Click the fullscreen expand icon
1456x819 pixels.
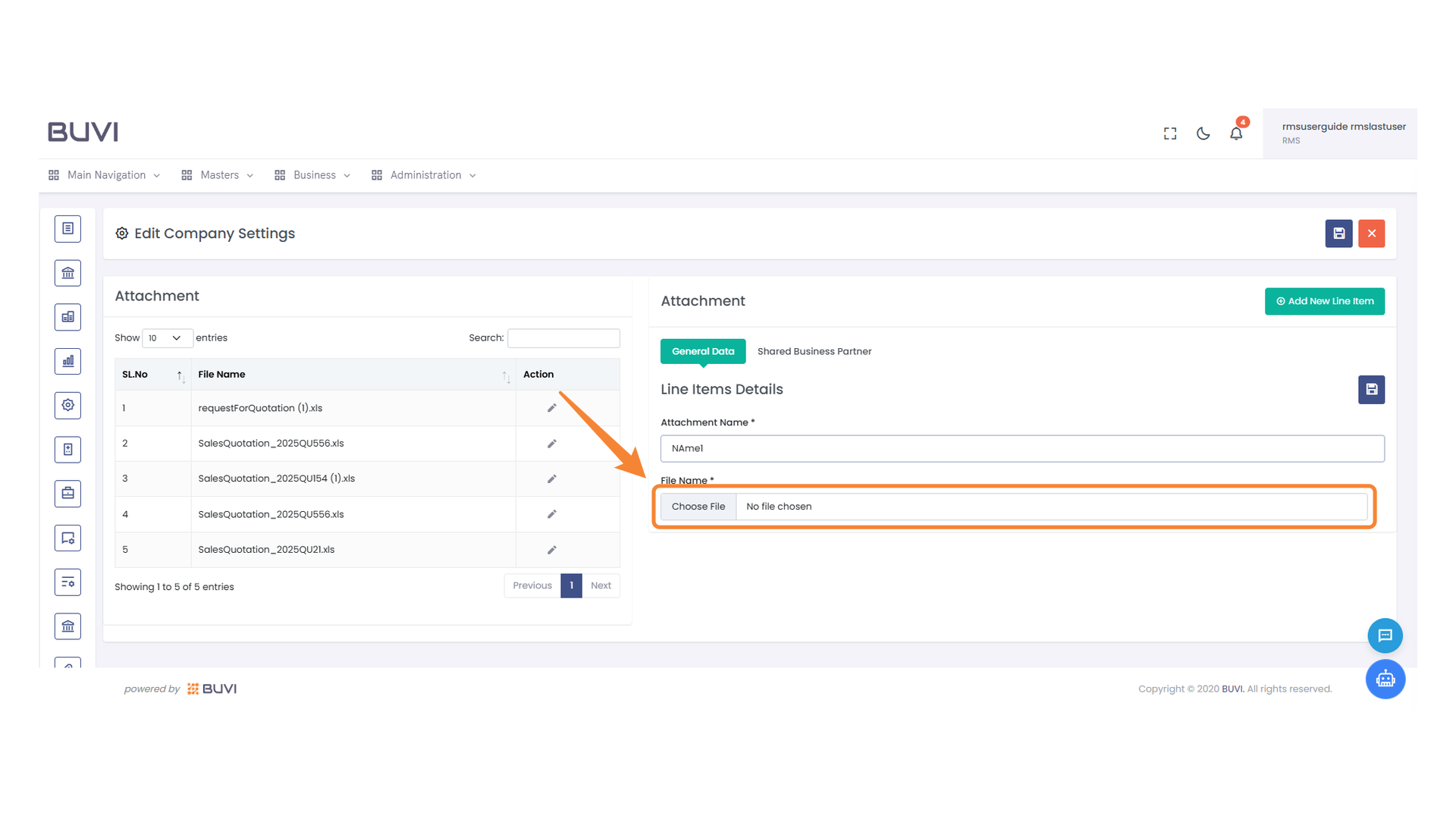[x=1170, y=133]
